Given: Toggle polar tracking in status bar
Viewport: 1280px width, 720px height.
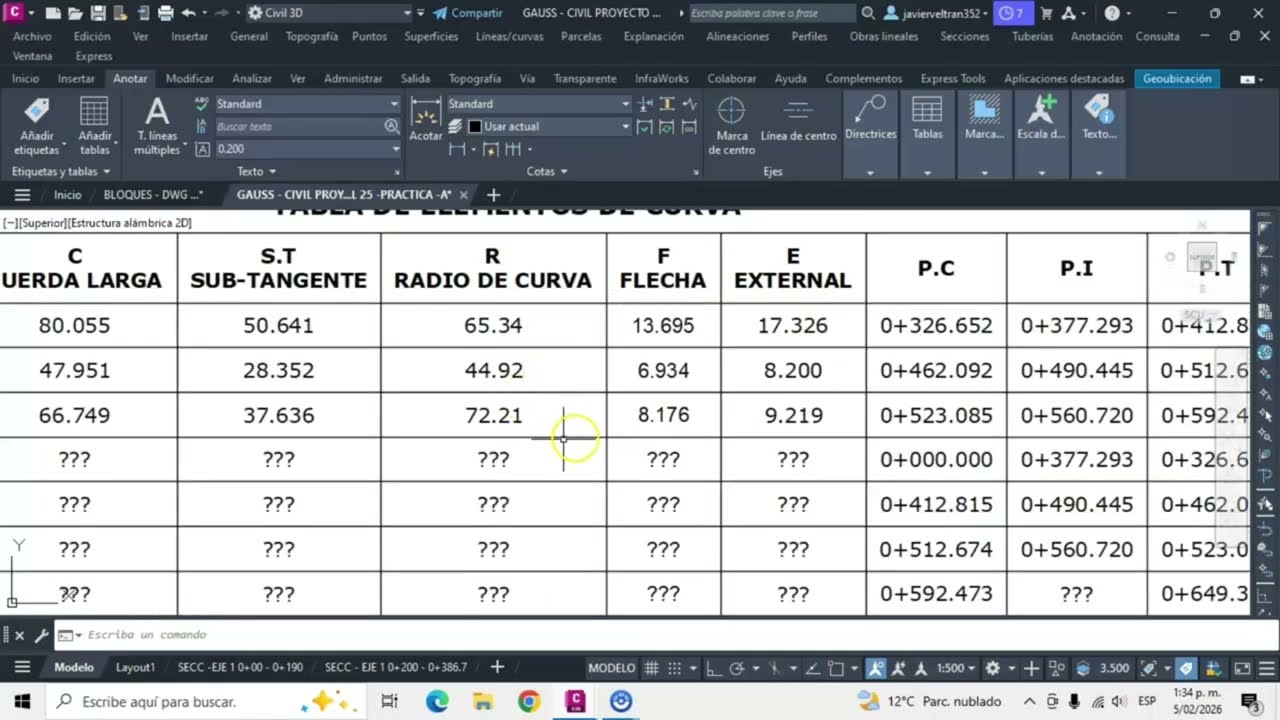Looking at the screenshot, I should tap(737, 668).
